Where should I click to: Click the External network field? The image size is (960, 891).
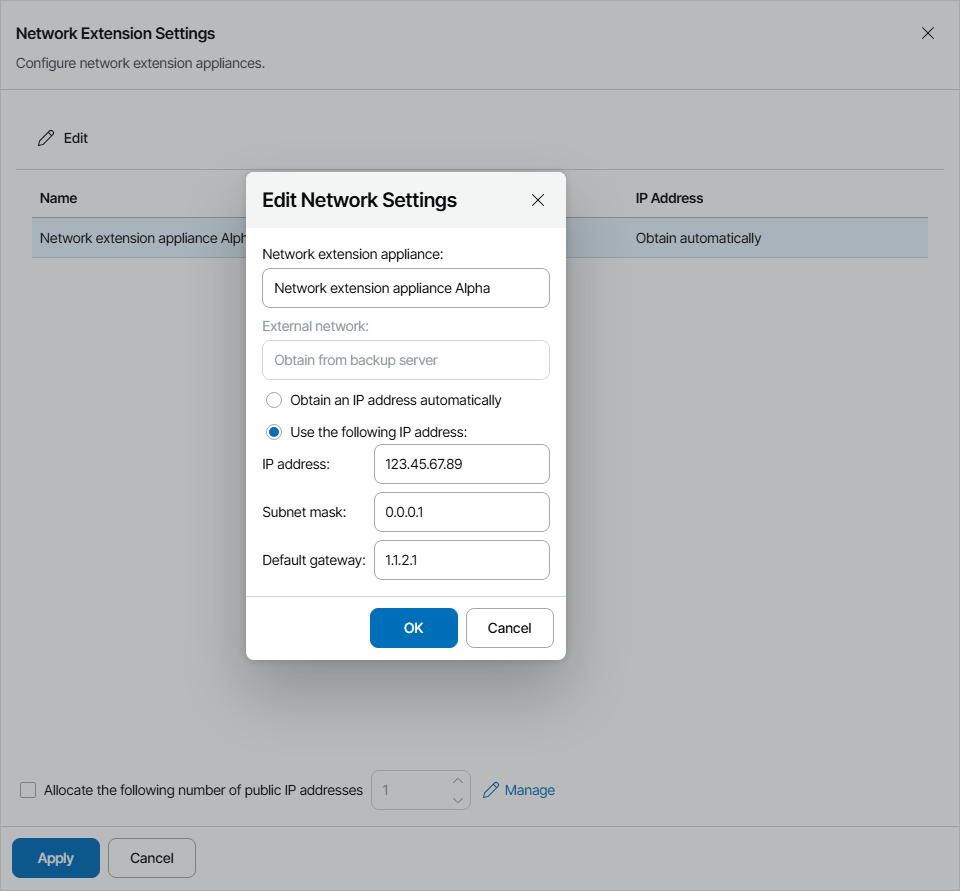click(x=406, y=360)
